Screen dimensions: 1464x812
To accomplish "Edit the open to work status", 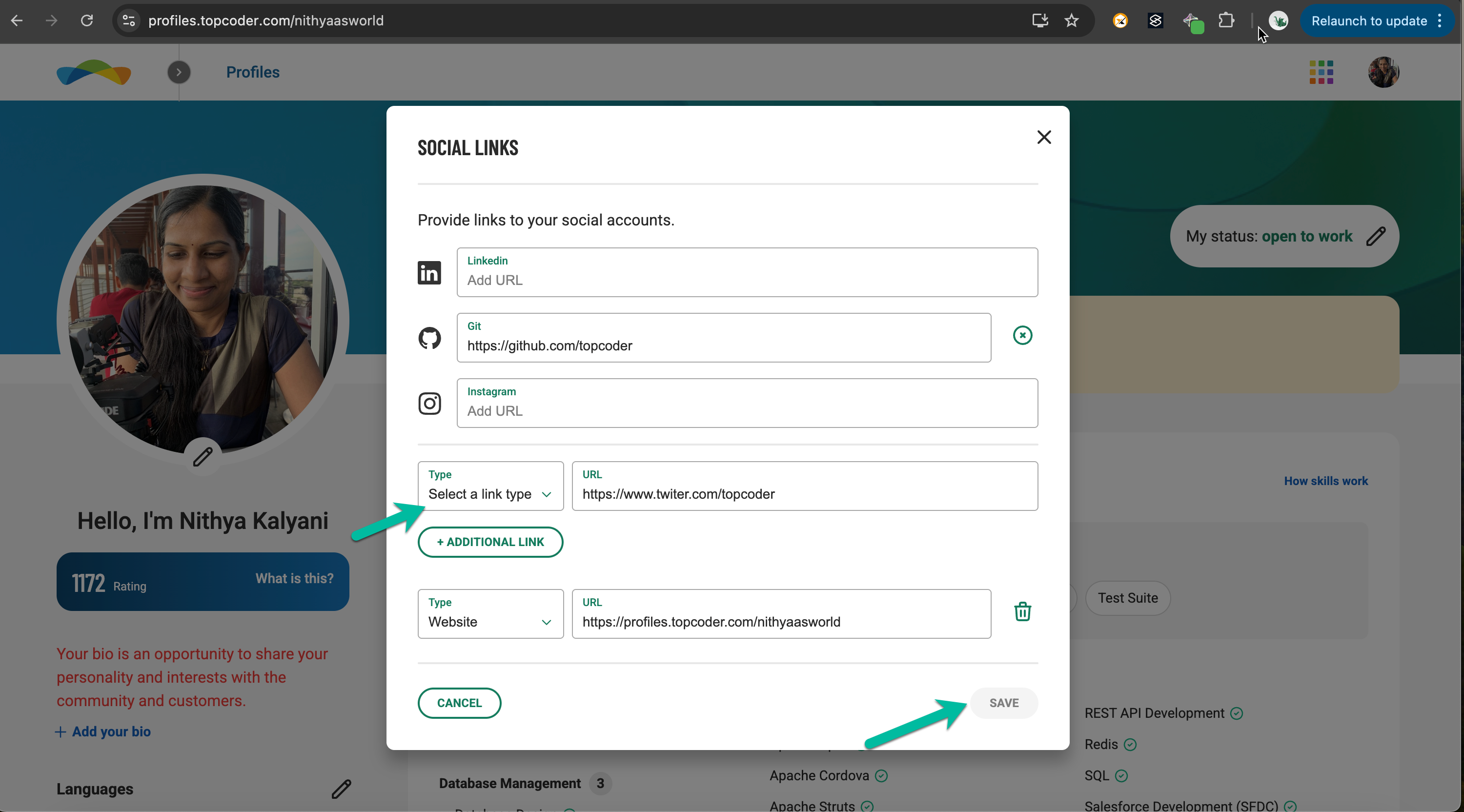I will tap(1375, 236).
